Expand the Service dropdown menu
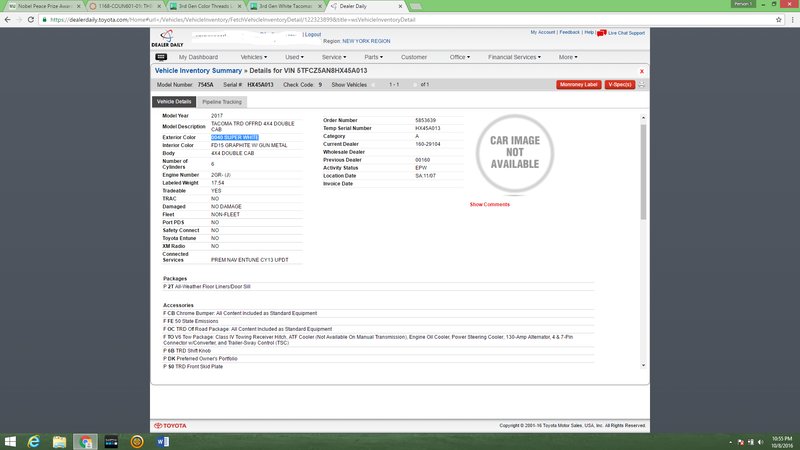Image resolution: width=800 pixels, height=450 pixels. [334, 57]
